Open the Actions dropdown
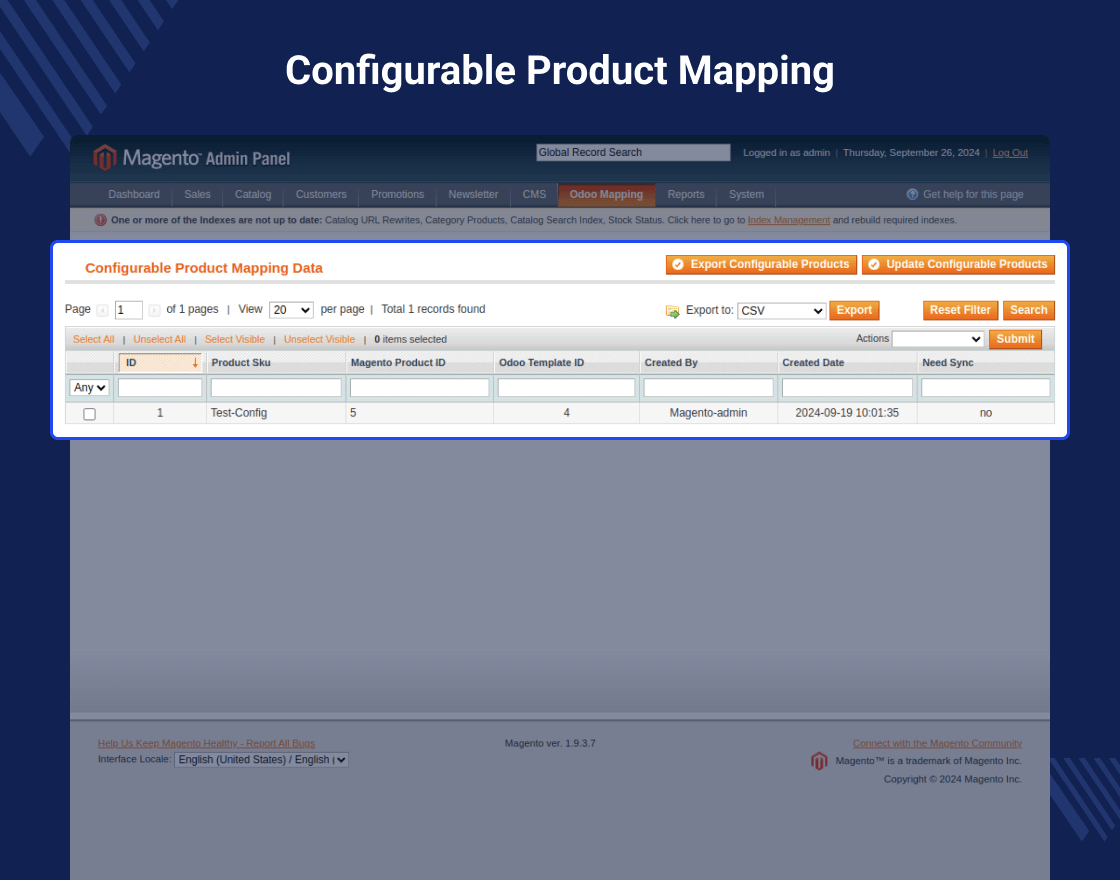This screenshot has width=1120, height=880. click(938, 339)
